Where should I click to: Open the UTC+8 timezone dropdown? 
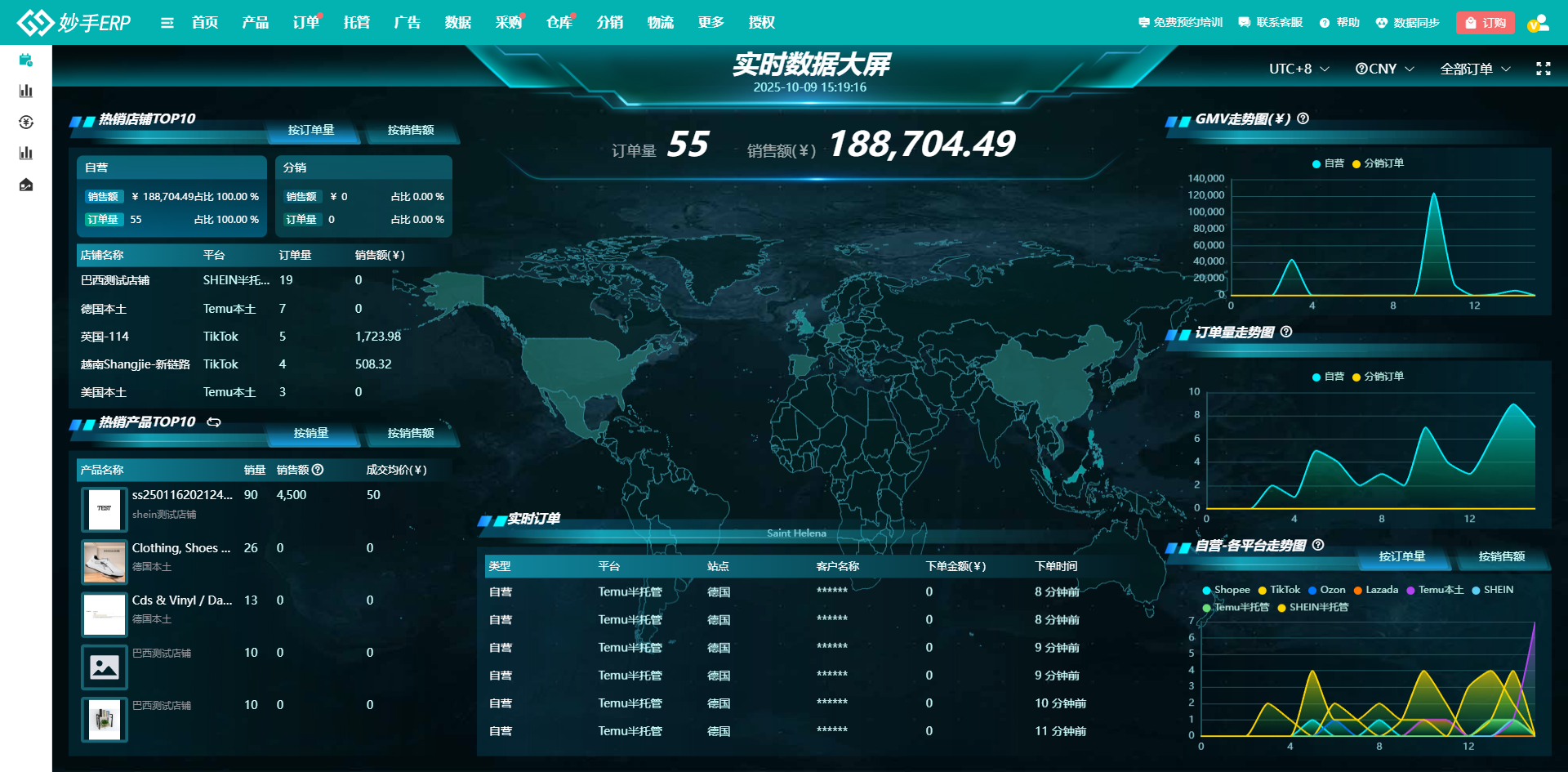pos(1298,69)
